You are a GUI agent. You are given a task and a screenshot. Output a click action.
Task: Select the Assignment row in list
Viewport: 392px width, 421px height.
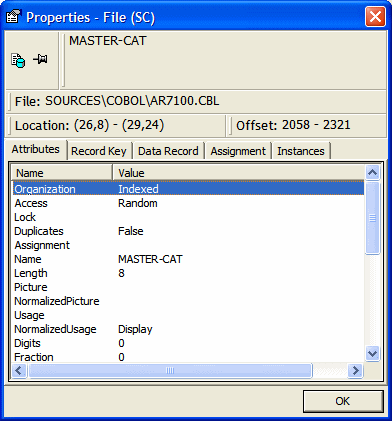click(x=188, y=245)
